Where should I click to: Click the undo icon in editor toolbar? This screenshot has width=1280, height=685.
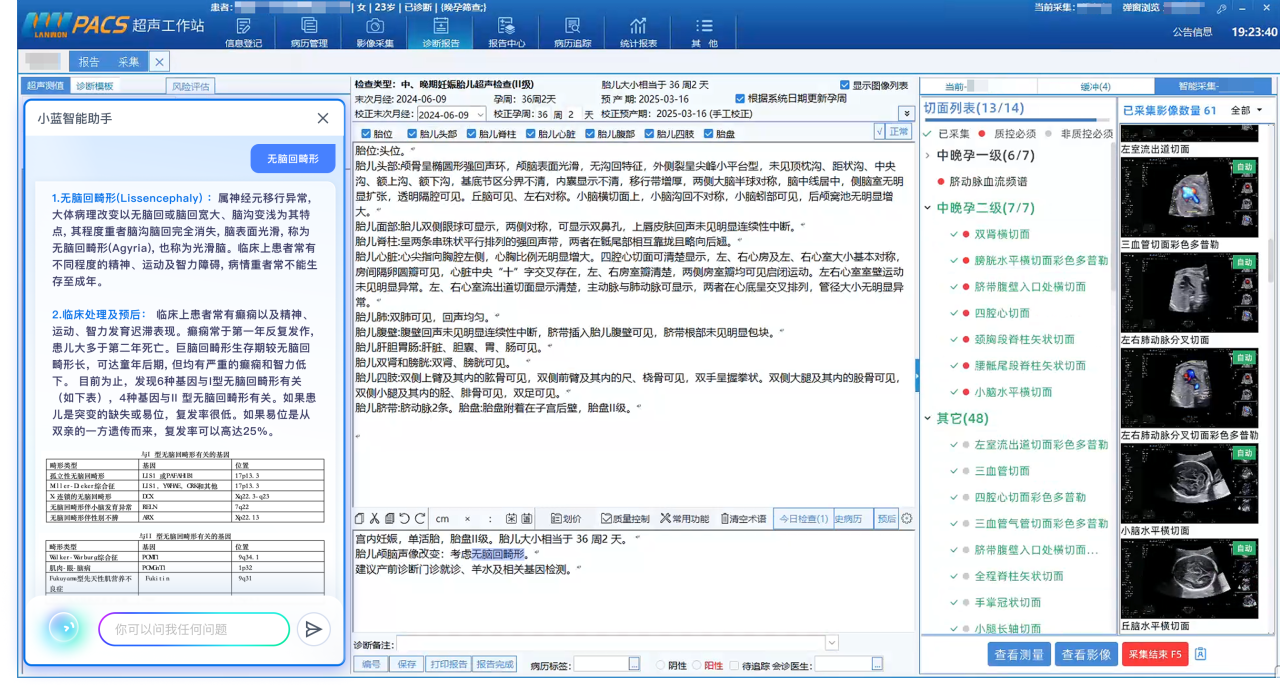pyautogui.click(x=404, y=518)
